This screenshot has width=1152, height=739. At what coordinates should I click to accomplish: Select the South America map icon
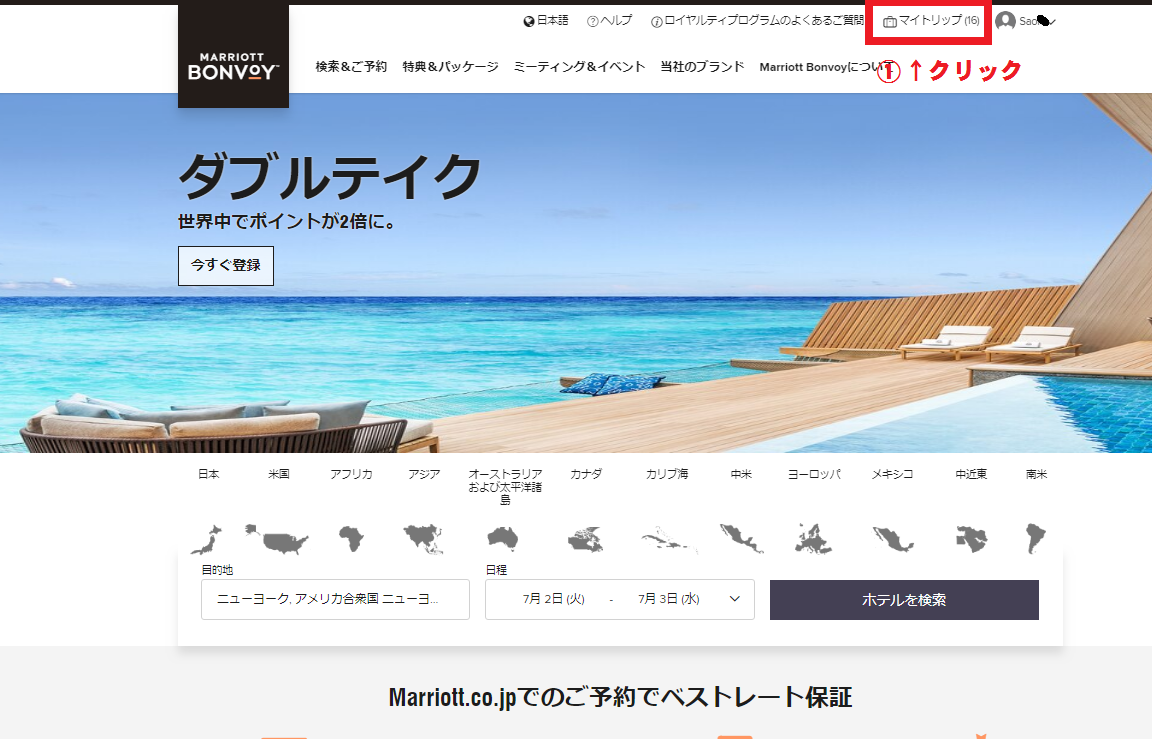point(1035,538)
